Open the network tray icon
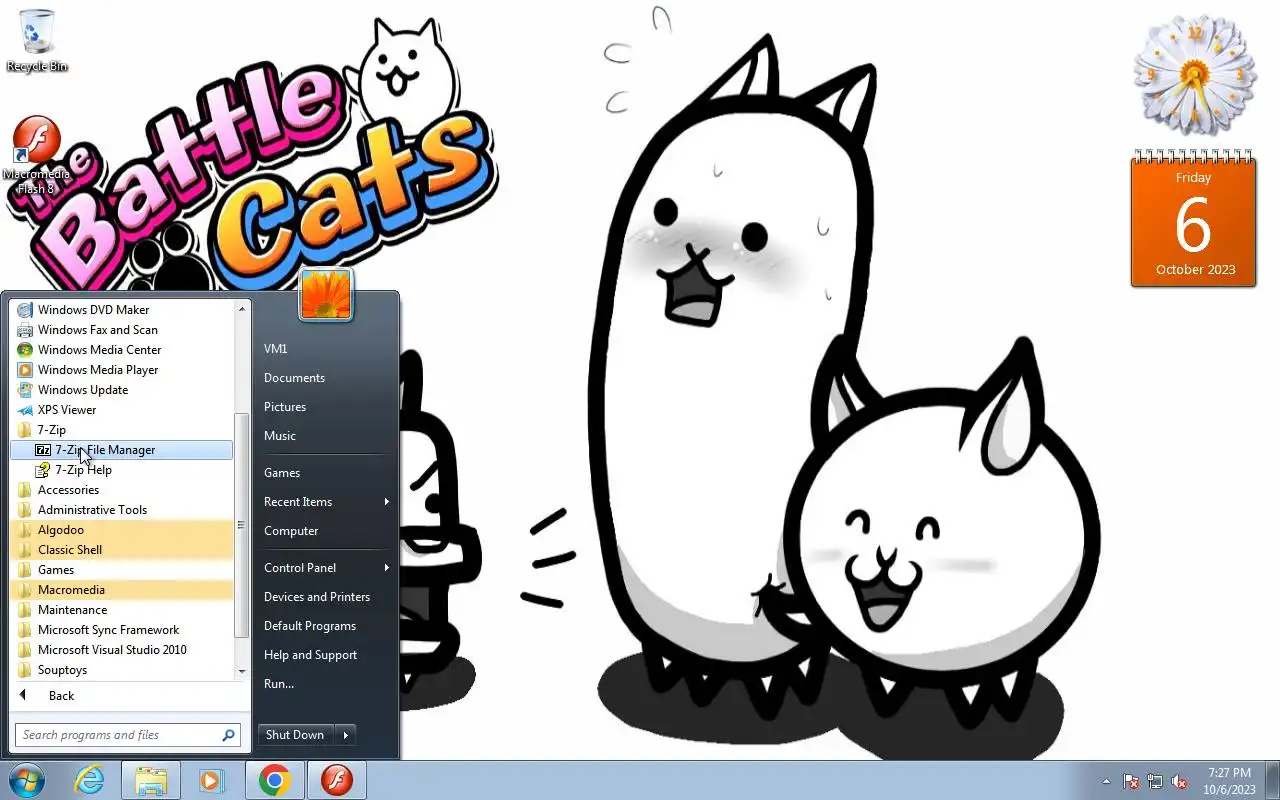1280x800 pixels. click(x=1155, y=781)
